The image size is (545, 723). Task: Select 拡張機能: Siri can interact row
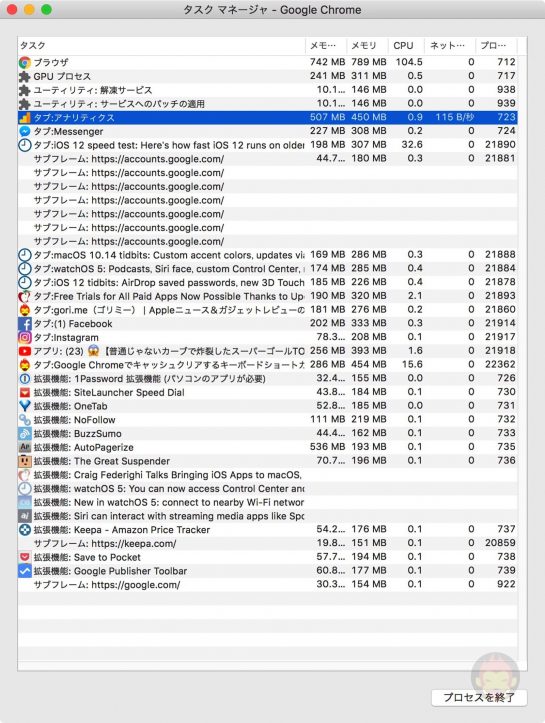[x=267, y=516]
